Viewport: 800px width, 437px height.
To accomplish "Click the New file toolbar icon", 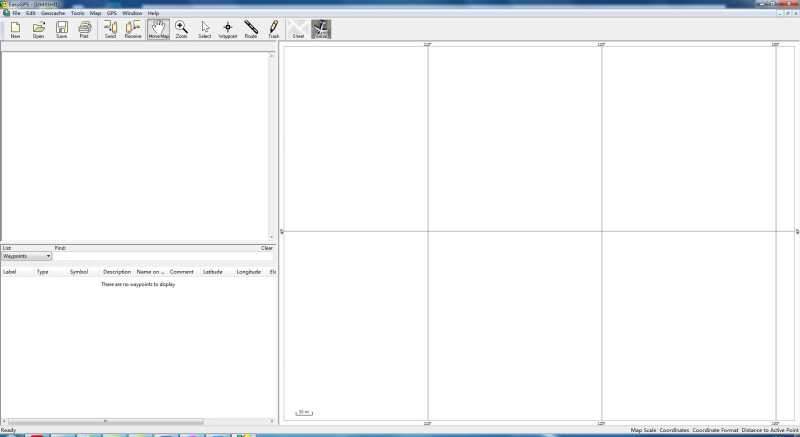I will coord(15,29).
